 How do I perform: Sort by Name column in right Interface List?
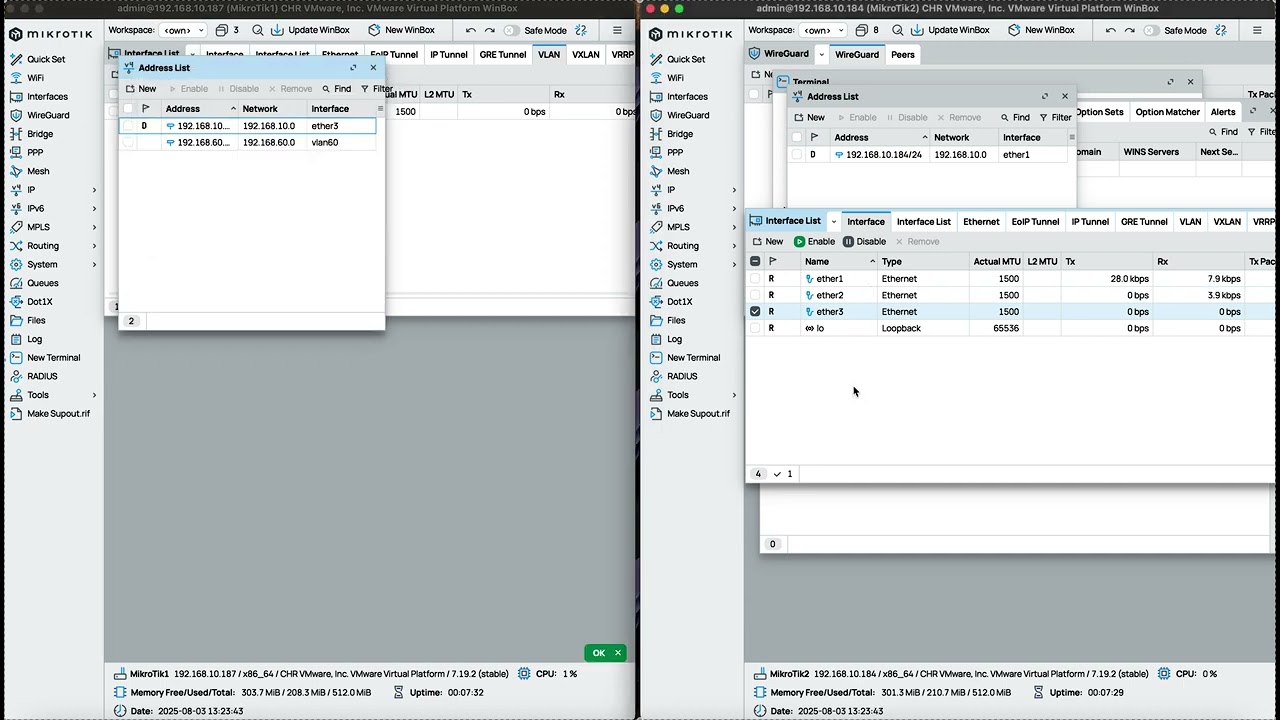[x=840, y=261]
